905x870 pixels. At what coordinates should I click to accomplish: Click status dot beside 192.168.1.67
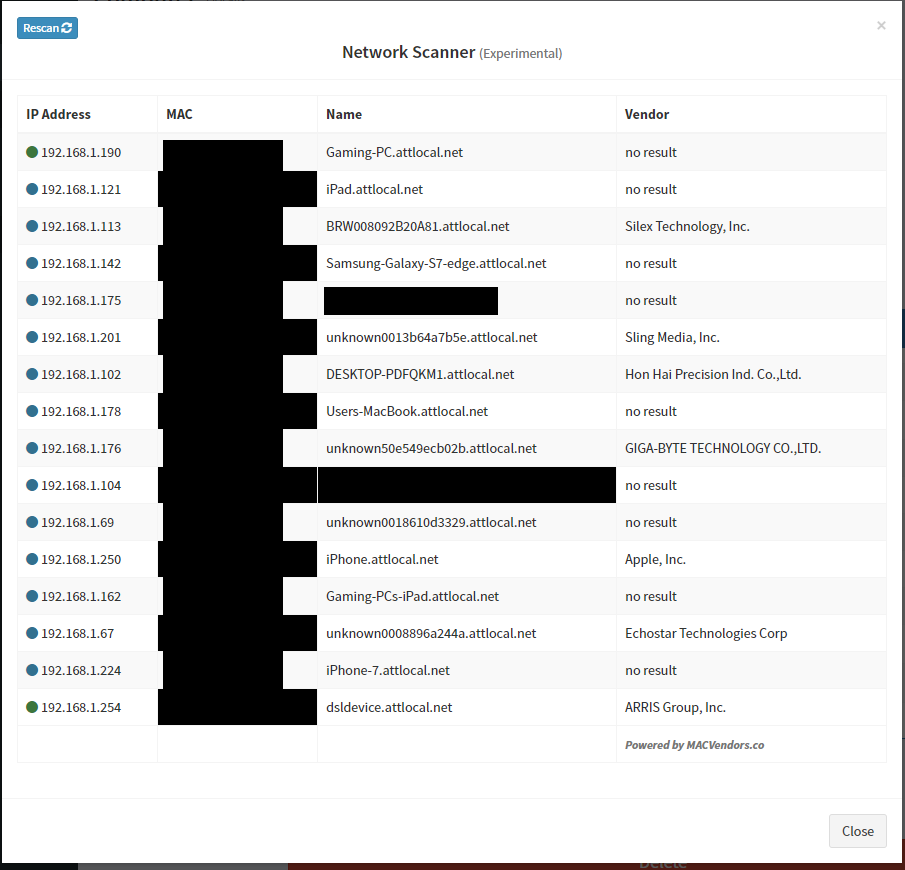click(32, 633)
